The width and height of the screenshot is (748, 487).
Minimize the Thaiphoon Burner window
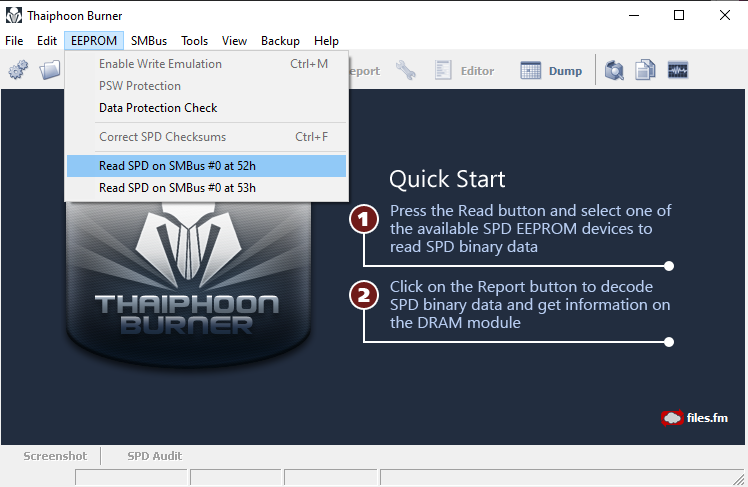[x=634, y=15]
